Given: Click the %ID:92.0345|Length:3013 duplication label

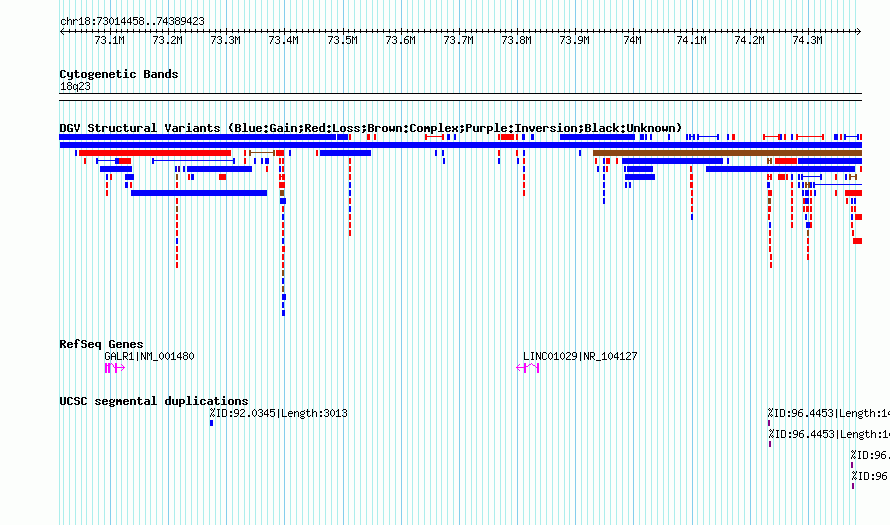Looking at the screenshot, I should (x=278, y=413).
